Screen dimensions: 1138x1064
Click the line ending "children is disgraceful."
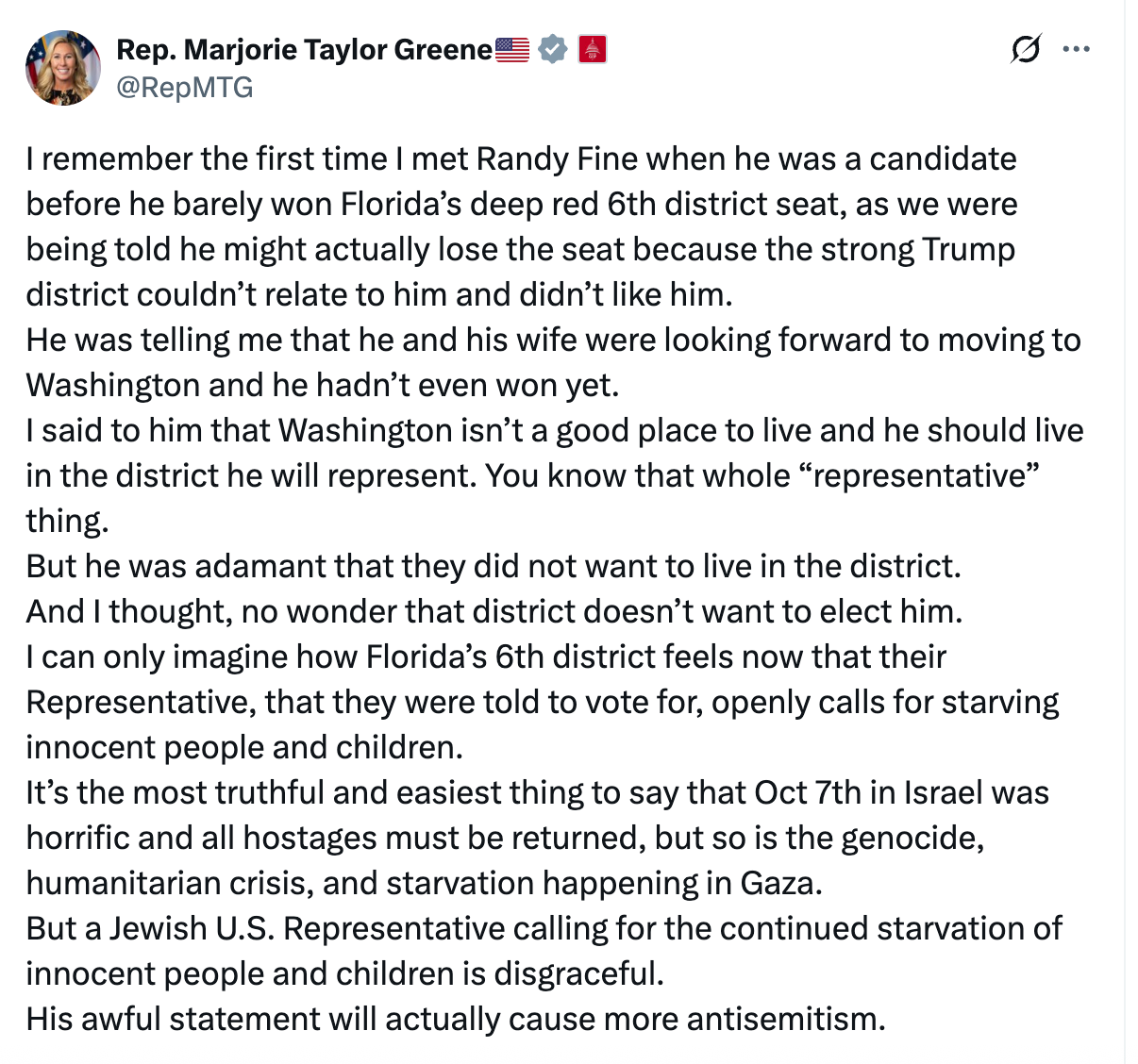(345, 973)
